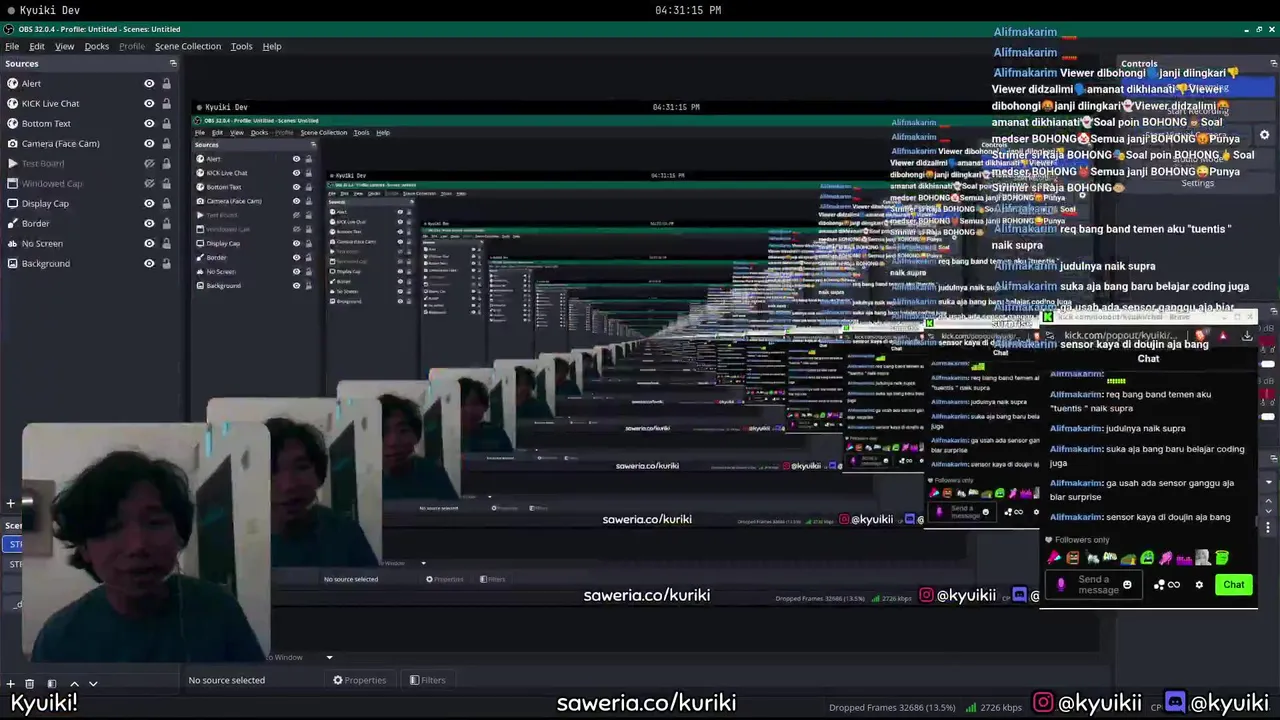Click the channel points infinity icon

(x=1174, y=585)
